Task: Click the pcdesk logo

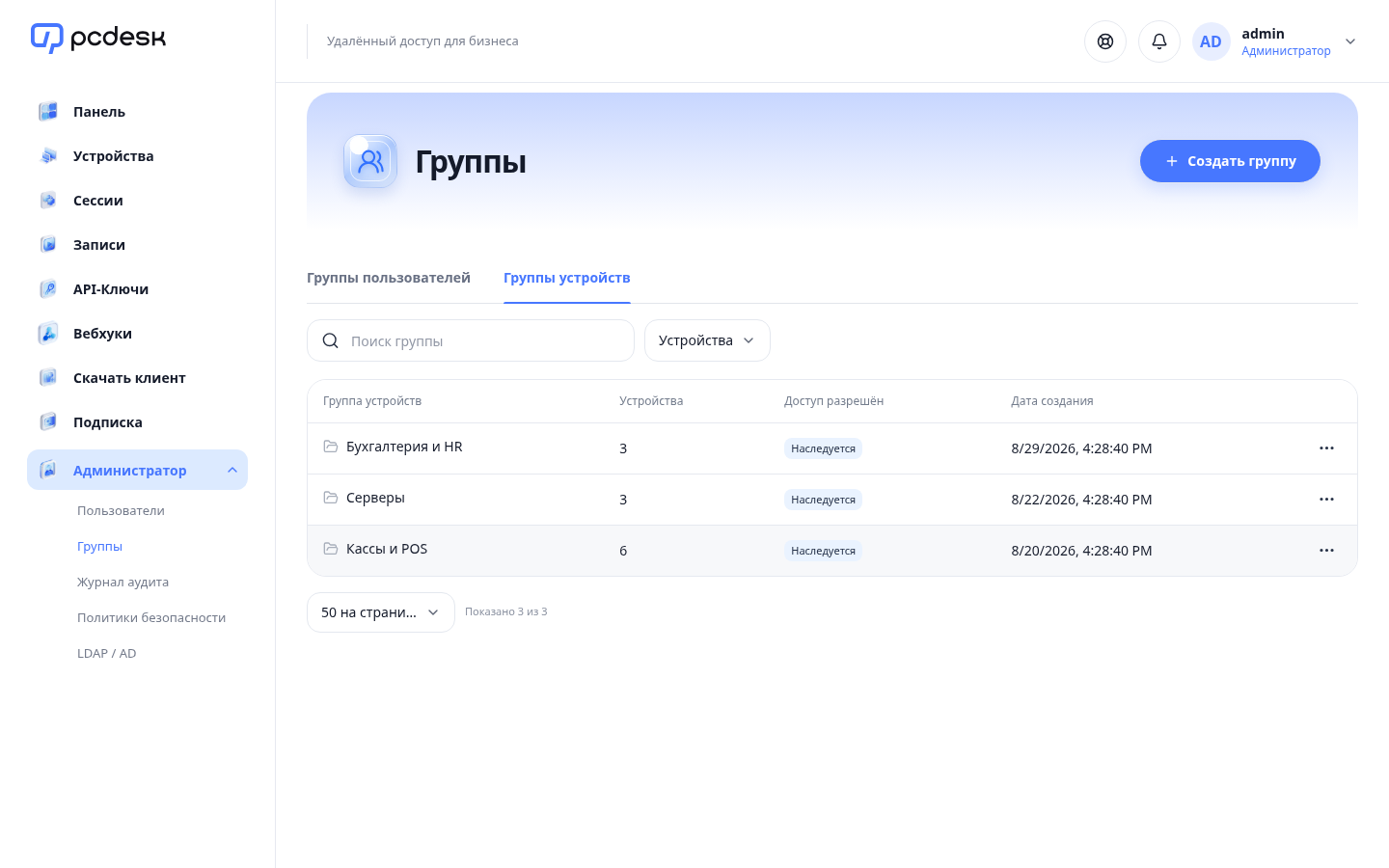Action: (x=98, y=38)
